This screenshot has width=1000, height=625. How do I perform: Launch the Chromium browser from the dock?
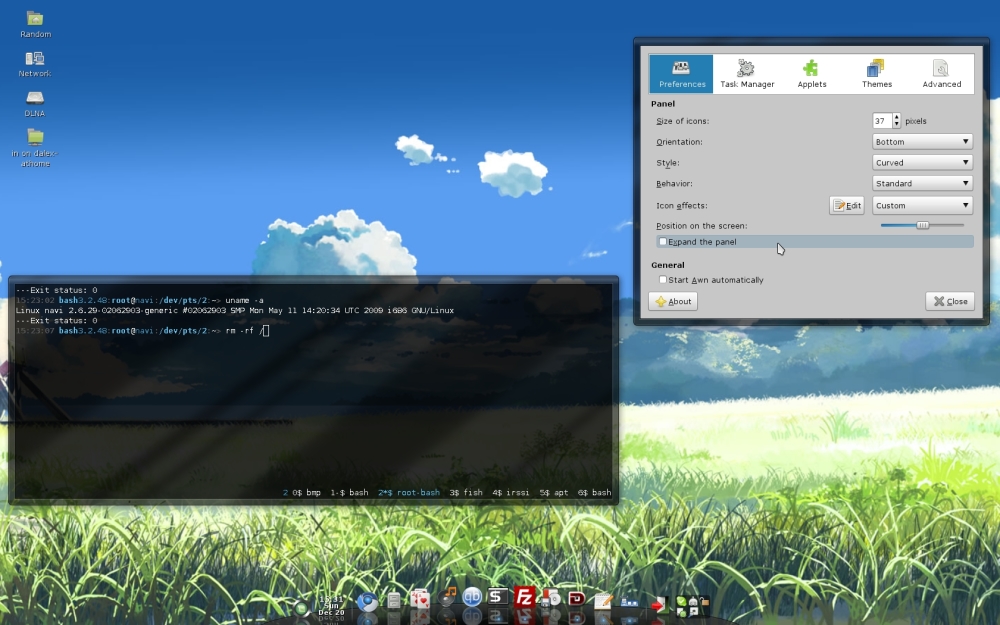(367, 602)
